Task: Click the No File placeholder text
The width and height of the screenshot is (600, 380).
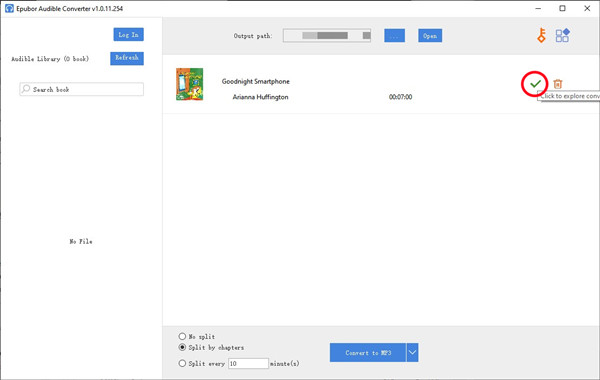Action: click(x=81, y=241)
